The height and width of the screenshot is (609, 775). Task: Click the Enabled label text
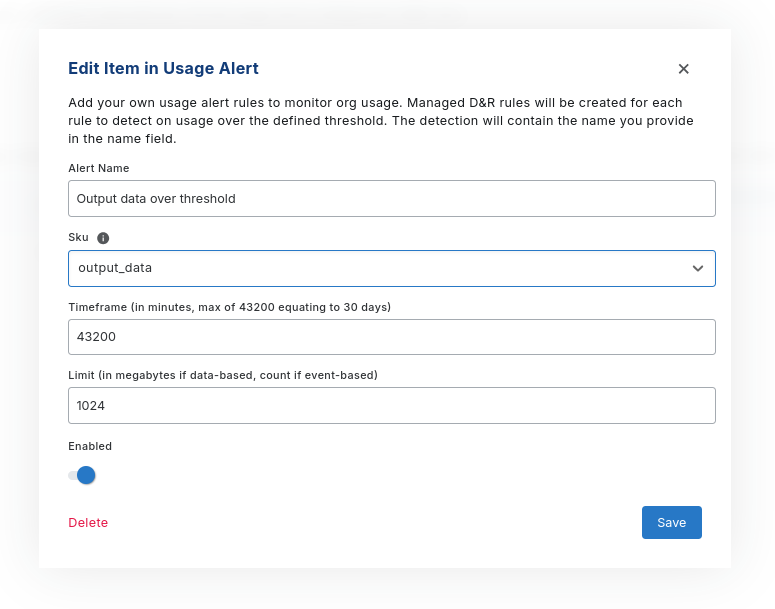tap(90, 446)
